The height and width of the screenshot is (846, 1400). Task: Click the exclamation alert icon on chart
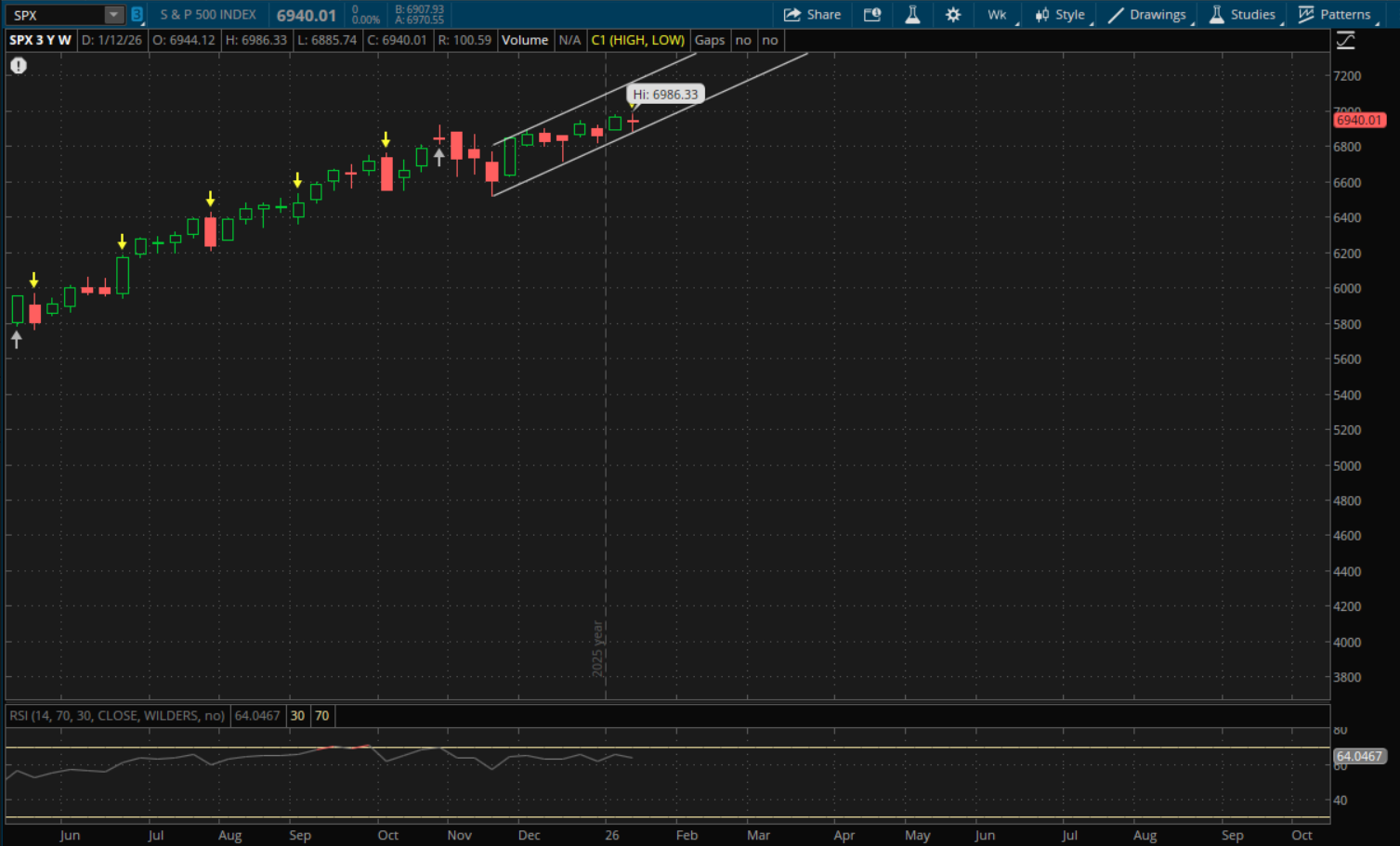tap(19, 66)
